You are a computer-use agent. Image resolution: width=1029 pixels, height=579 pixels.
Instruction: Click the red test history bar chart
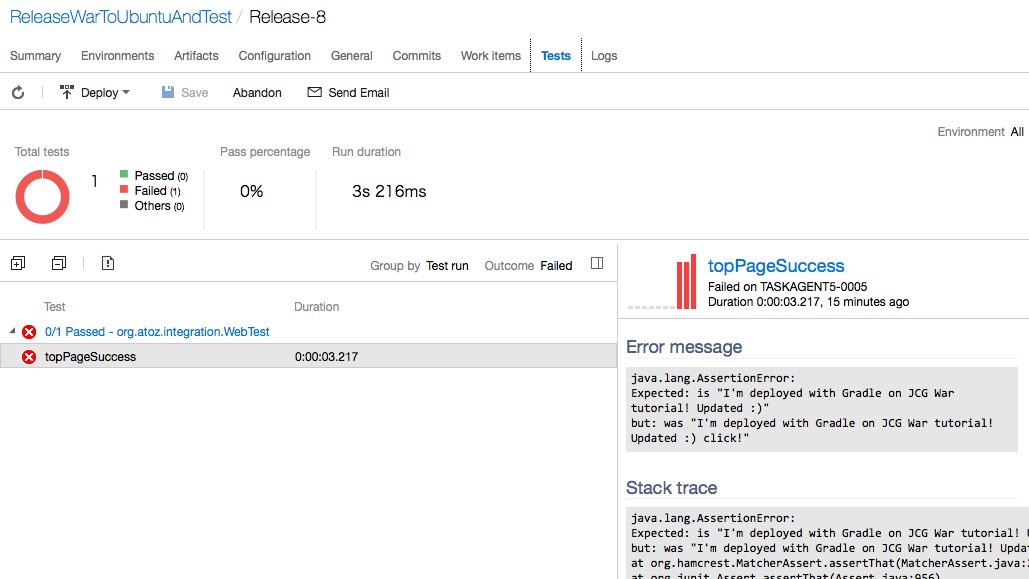pyautogui.click(x=686, y=282)
